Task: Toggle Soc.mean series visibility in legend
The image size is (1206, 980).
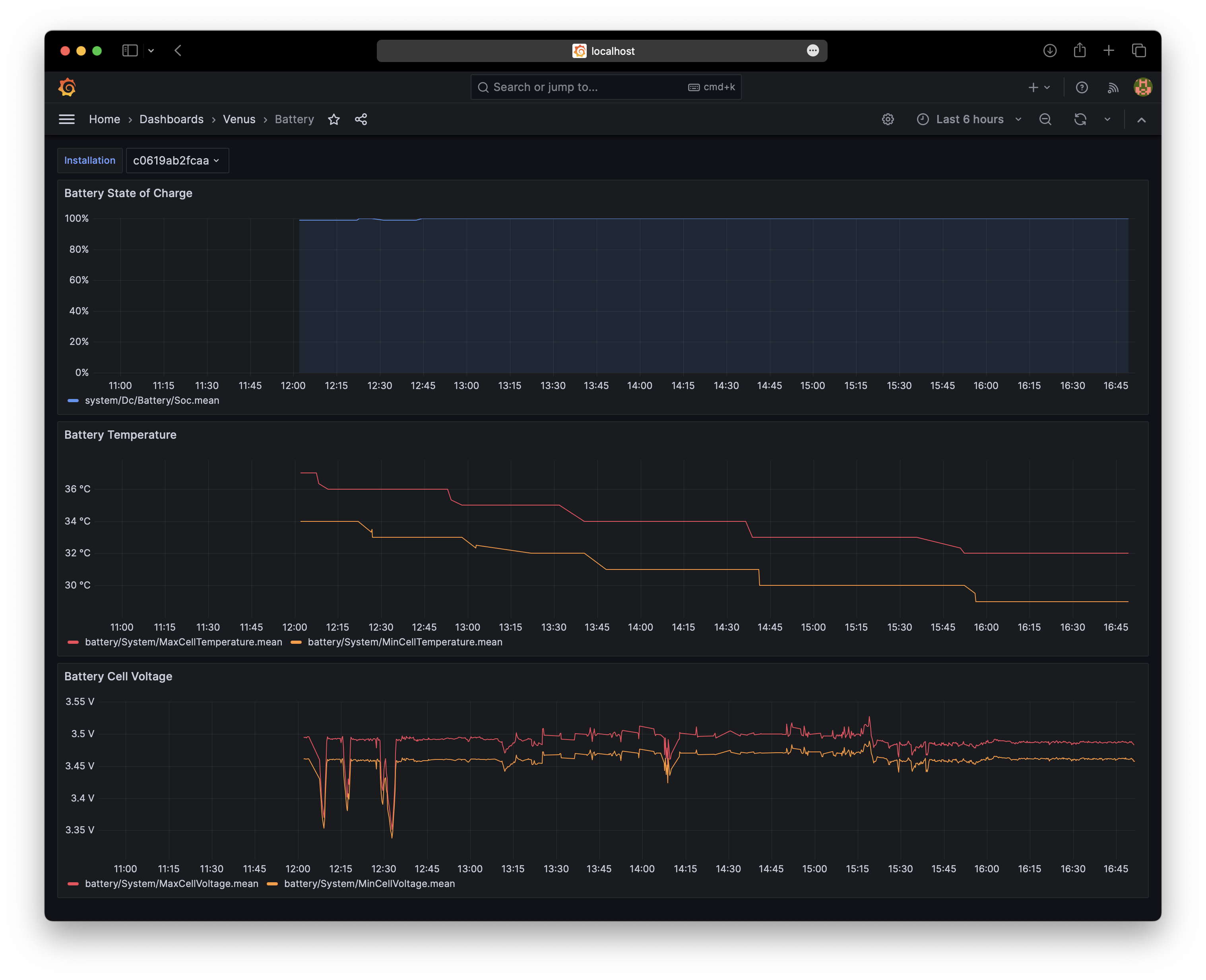Action: point(151,400)
